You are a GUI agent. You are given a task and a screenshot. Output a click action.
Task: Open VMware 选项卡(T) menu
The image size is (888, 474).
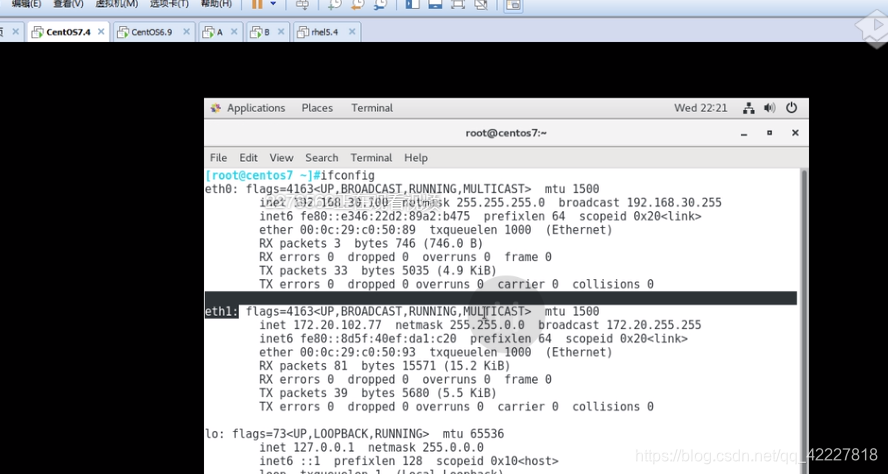(169, 4)
